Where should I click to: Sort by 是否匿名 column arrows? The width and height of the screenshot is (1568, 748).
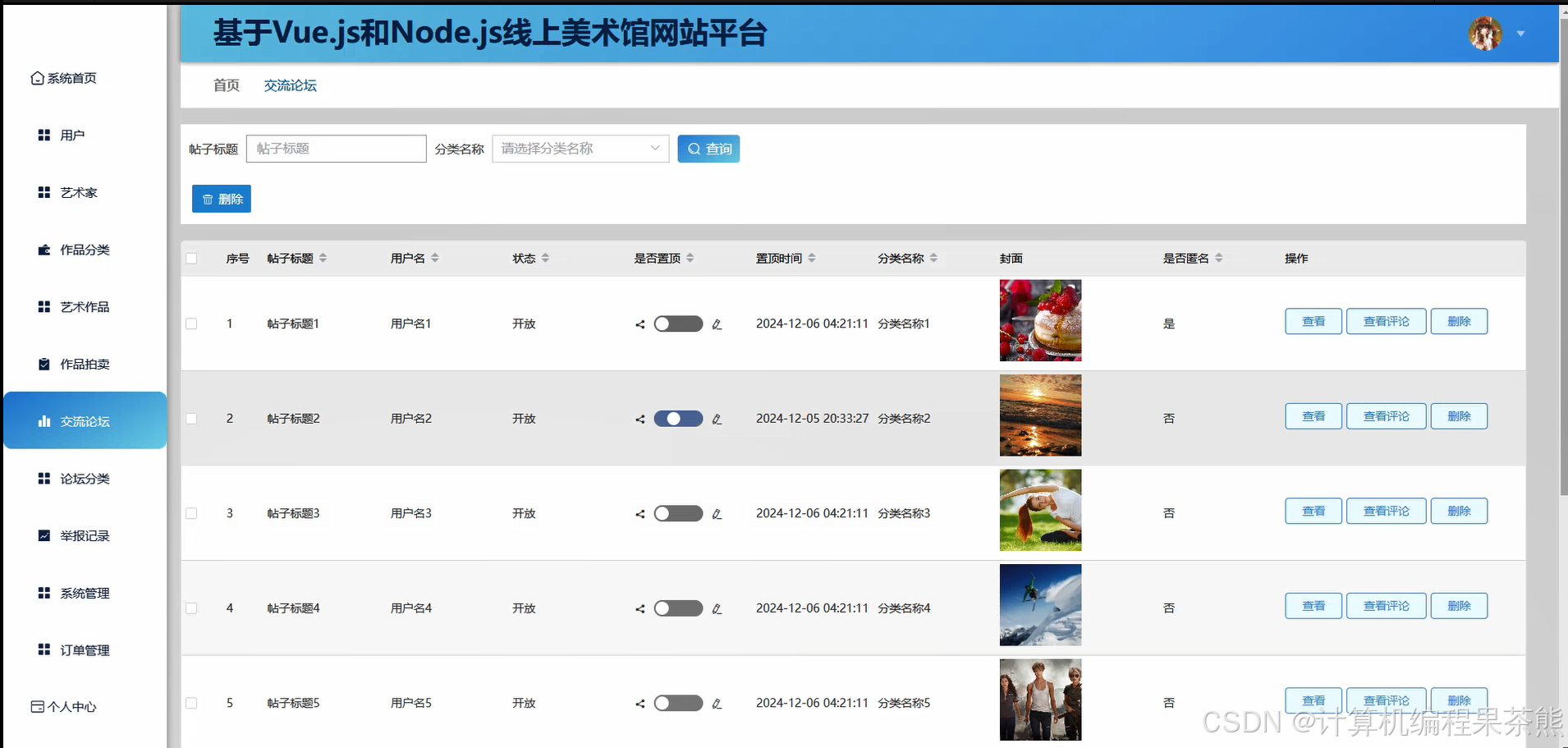tap(1219, 258)
